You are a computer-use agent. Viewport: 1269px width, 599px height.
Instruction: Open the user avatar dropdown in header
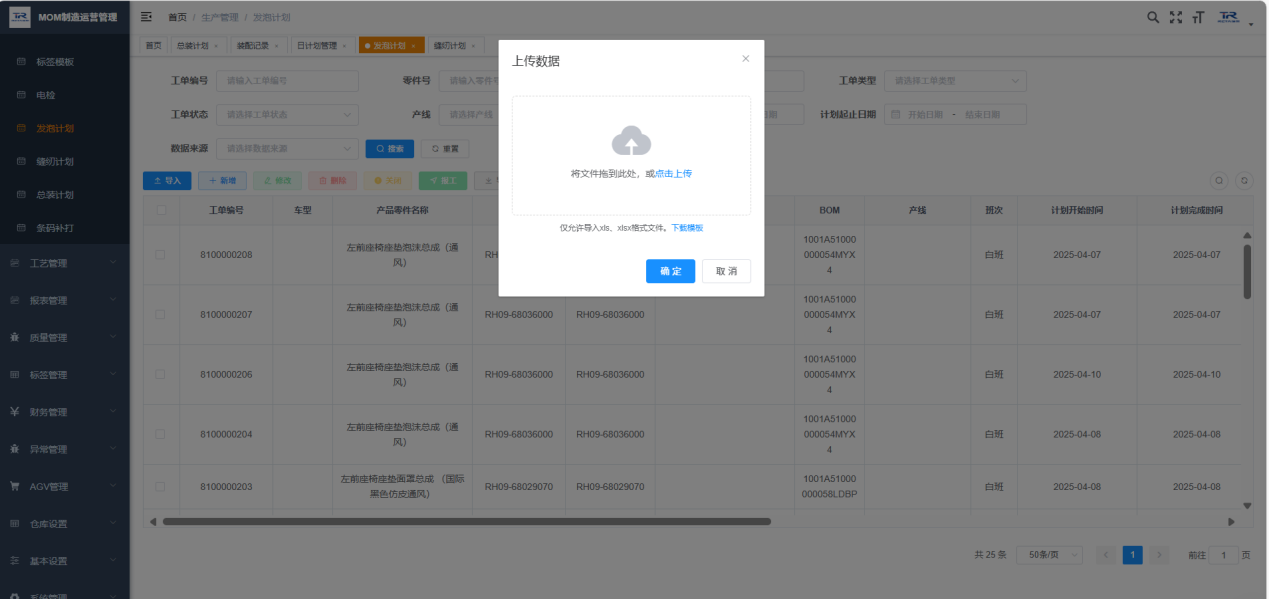[1235, 18]
